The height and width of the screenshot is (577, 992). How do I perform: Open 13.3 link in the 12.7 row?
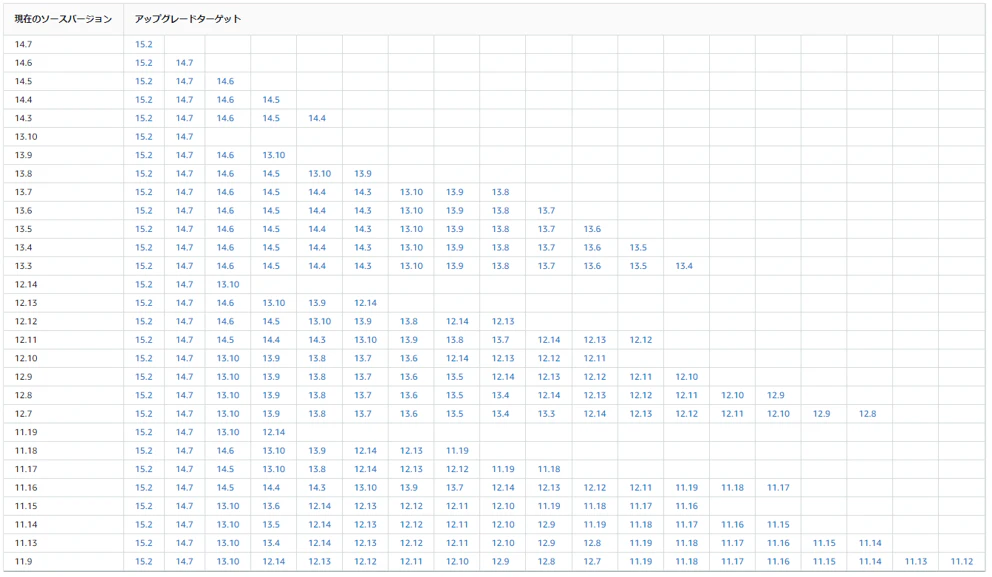click(x=547, y=414)
